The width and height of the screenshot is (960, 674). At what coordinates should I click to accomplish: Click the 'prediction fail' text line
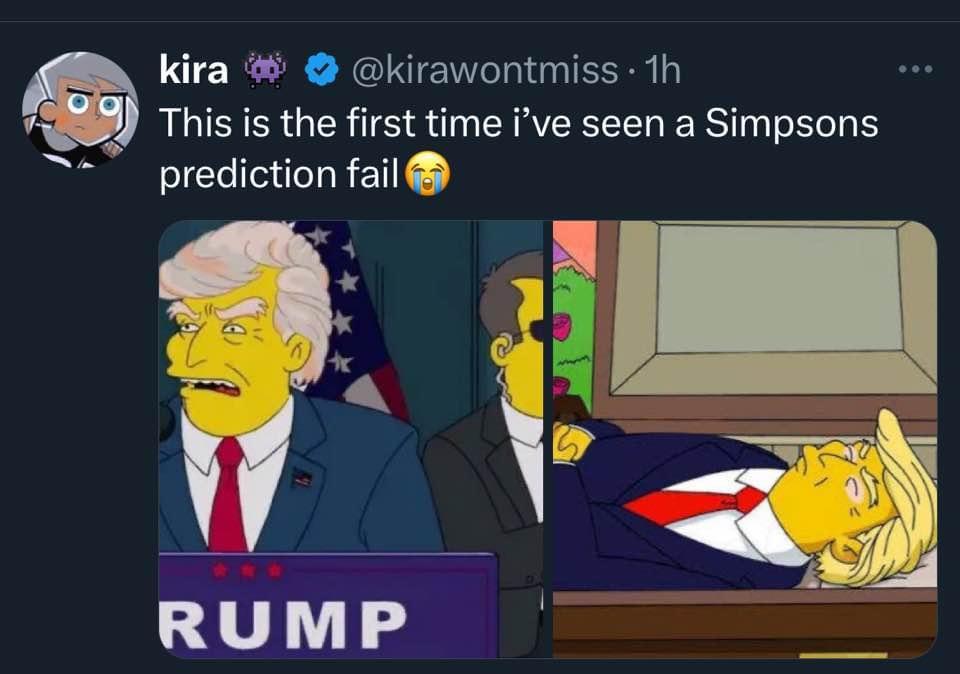click(279, 174)
